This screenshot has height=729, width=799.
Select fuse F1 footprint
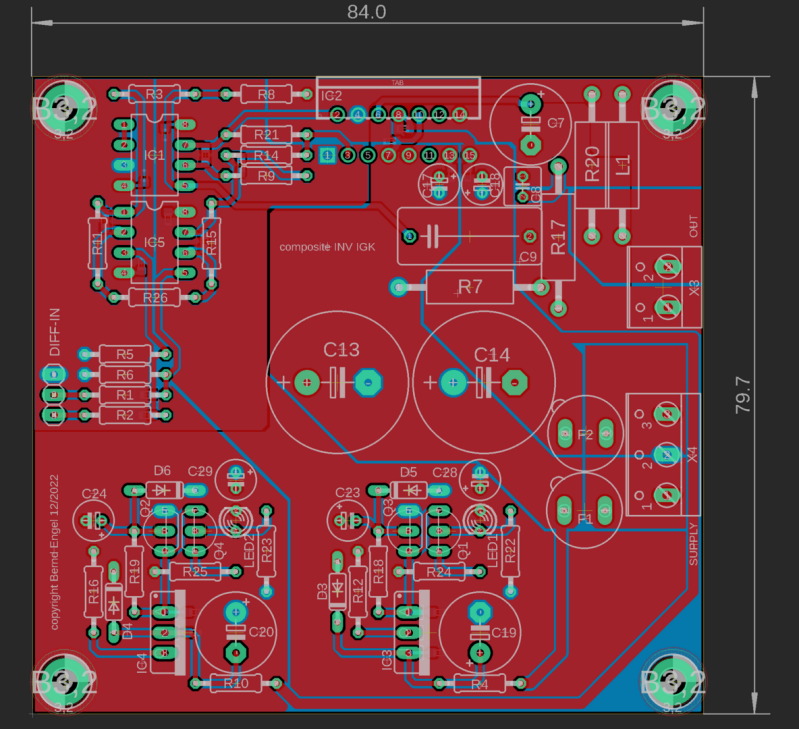tap(584, 510)
